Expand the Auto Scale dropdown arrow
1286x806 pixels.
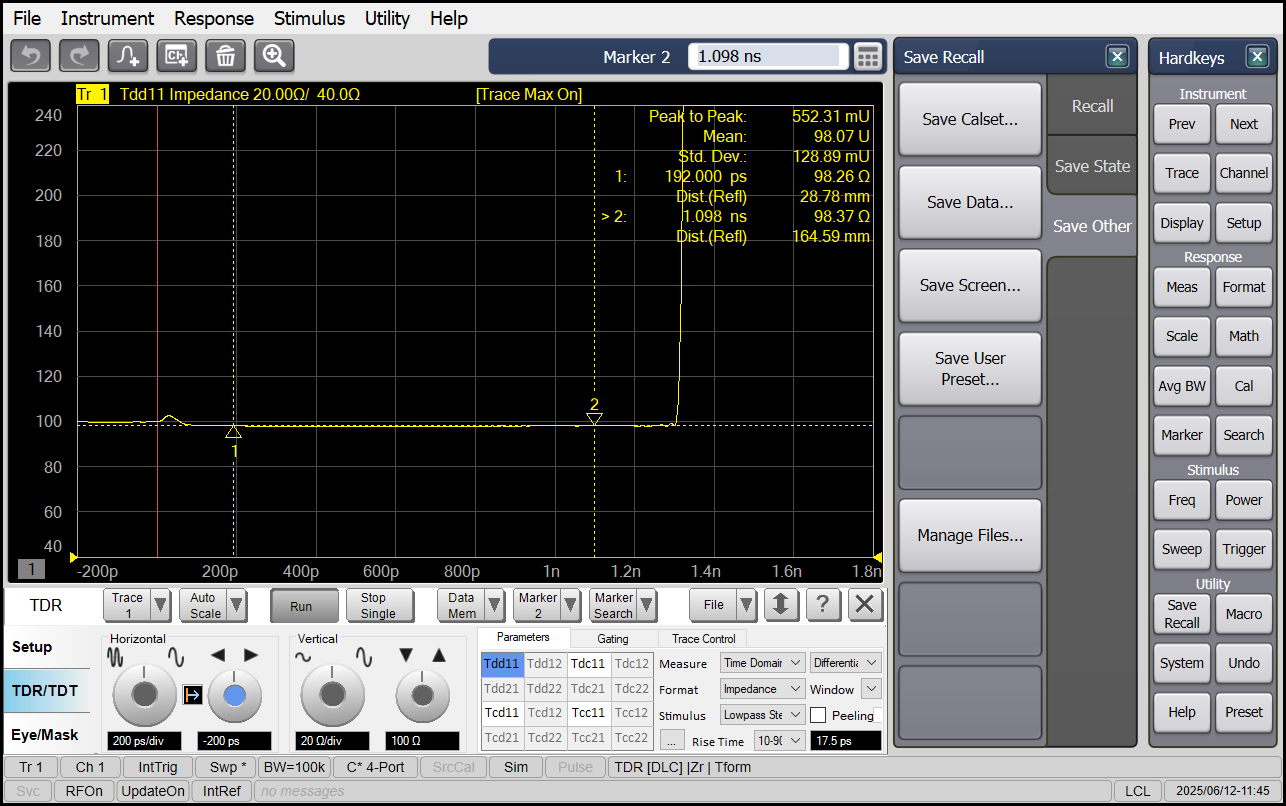point(237,605)
